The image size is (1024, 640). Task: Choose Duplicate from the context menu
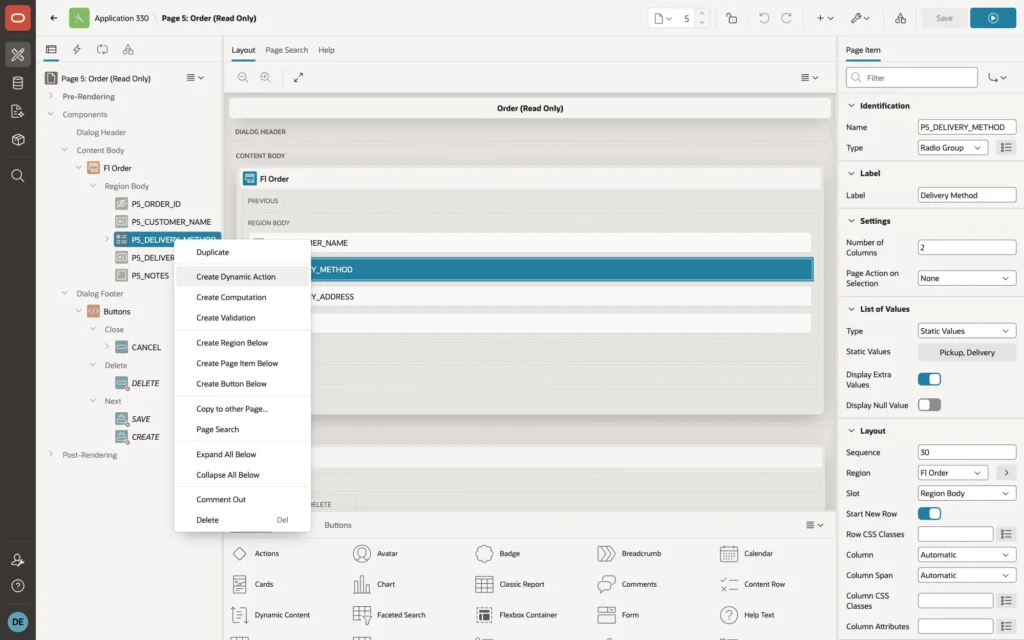[242, 252]
